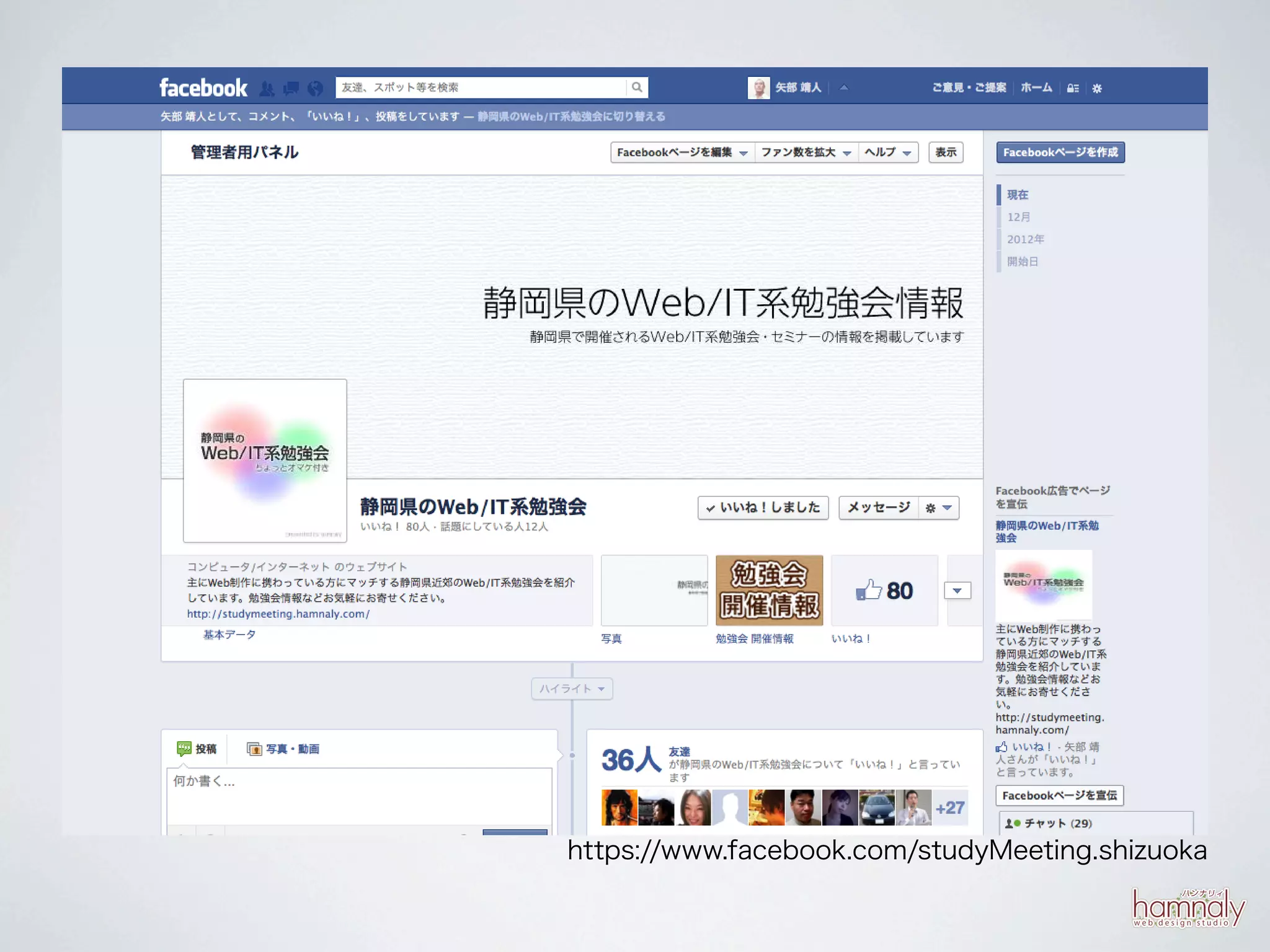The width and height of the screenshot is (1270, 952).
Task: Open チャット (29) bar
Action: tap(1096, 823)
